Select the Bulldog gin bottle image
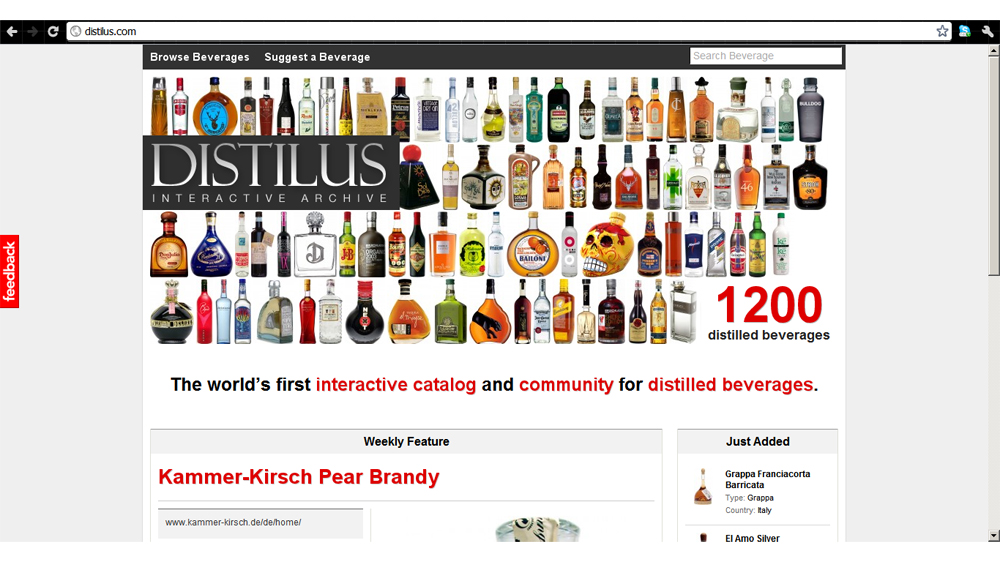The width and height of the screenshot is (1000, 562). [809, 107]
